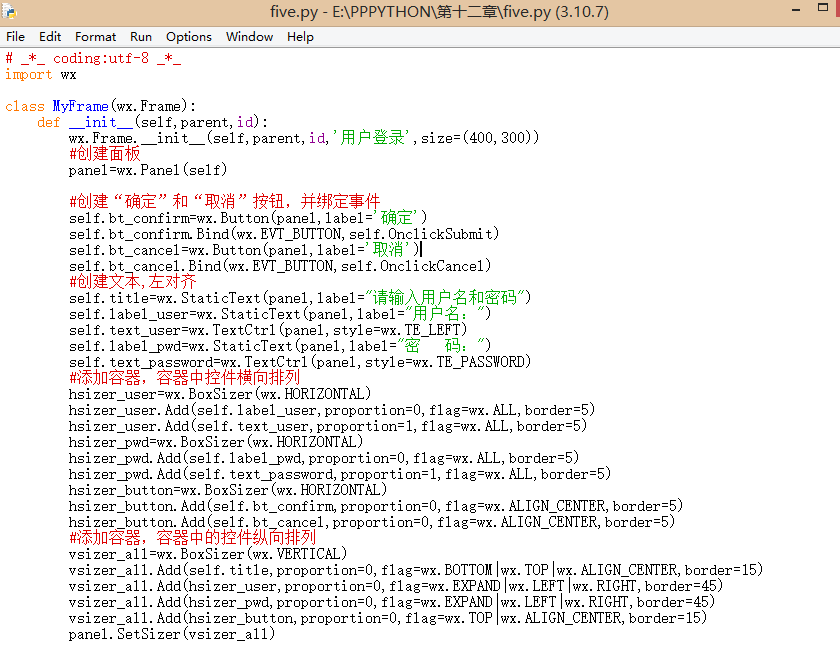Minimize the five.py editor window

coord(796,10)
